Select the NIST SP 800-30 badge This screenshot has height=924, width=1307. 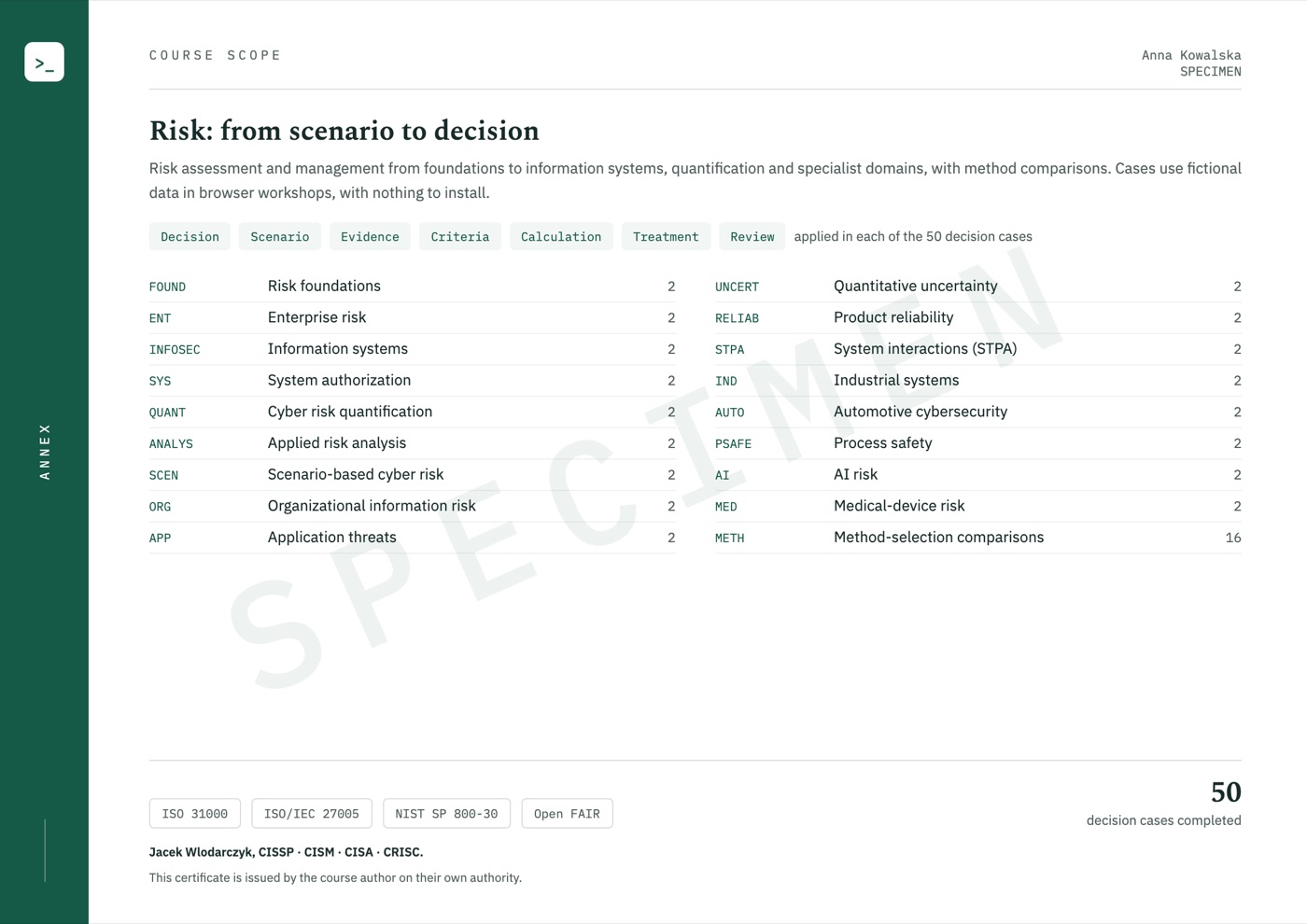(x=446, y=814)
